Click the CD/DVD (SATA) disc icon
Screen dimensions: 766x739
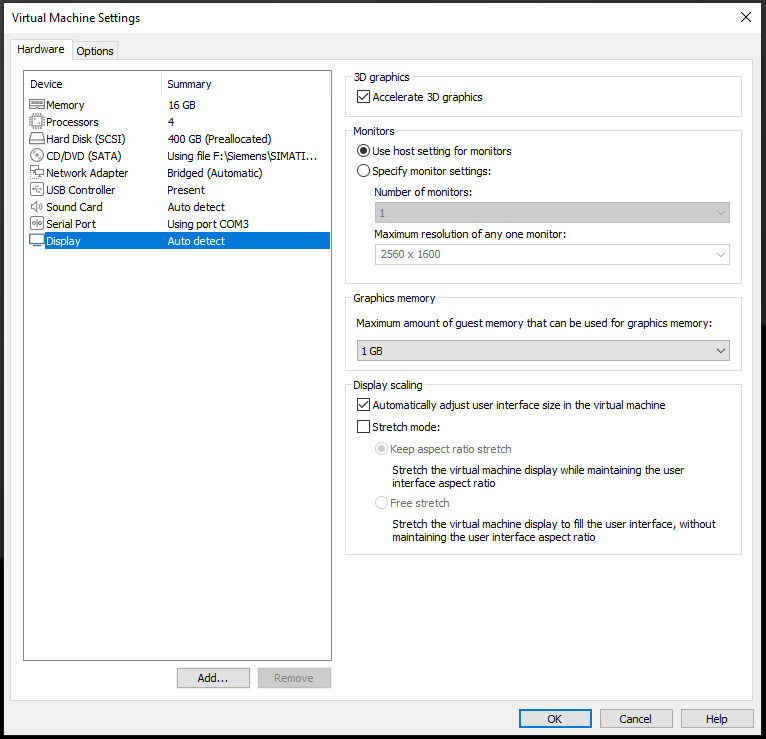(x=37, y=156)
